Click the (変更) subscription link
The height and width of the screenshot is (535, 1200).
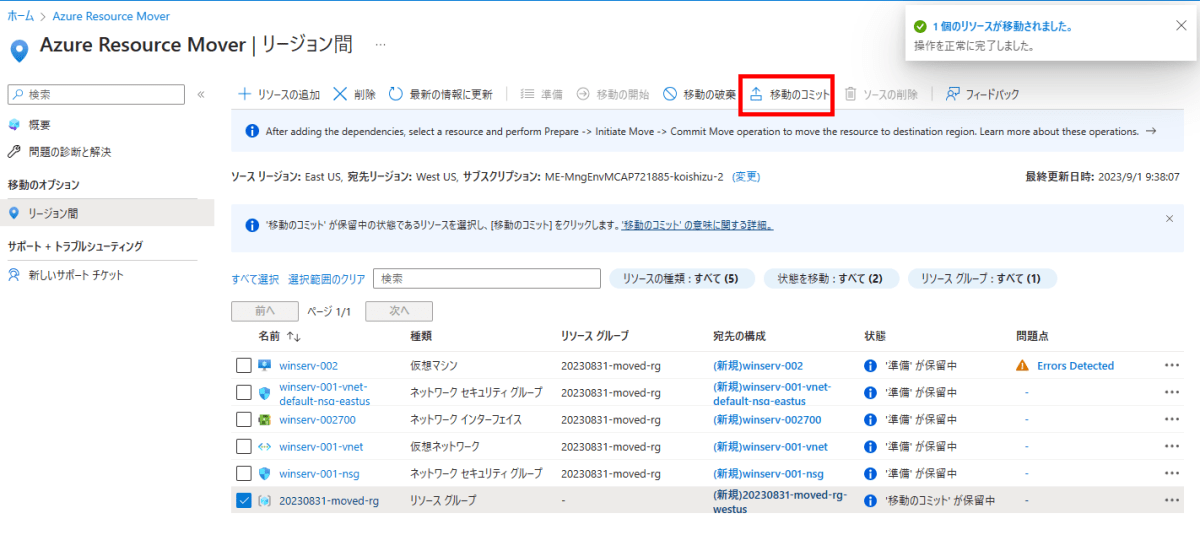[x=746, y=176]
